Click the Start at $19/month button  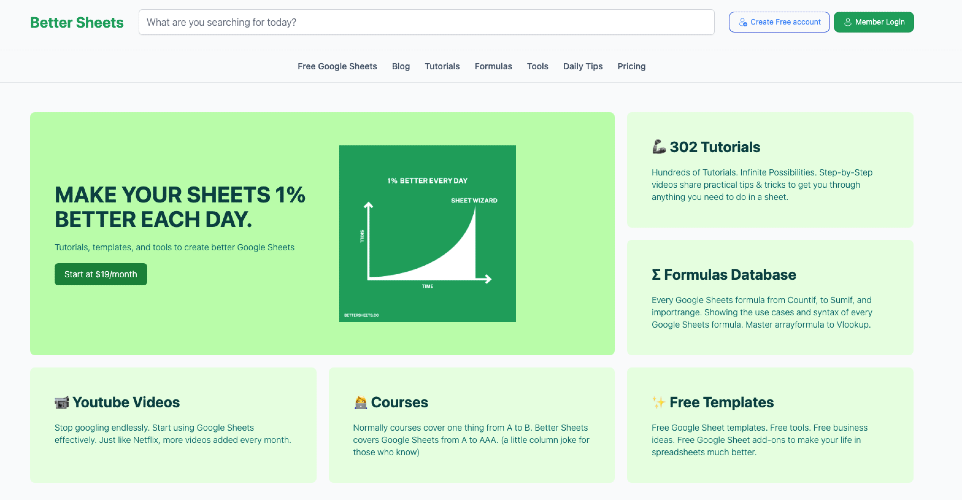coord(101,274)
